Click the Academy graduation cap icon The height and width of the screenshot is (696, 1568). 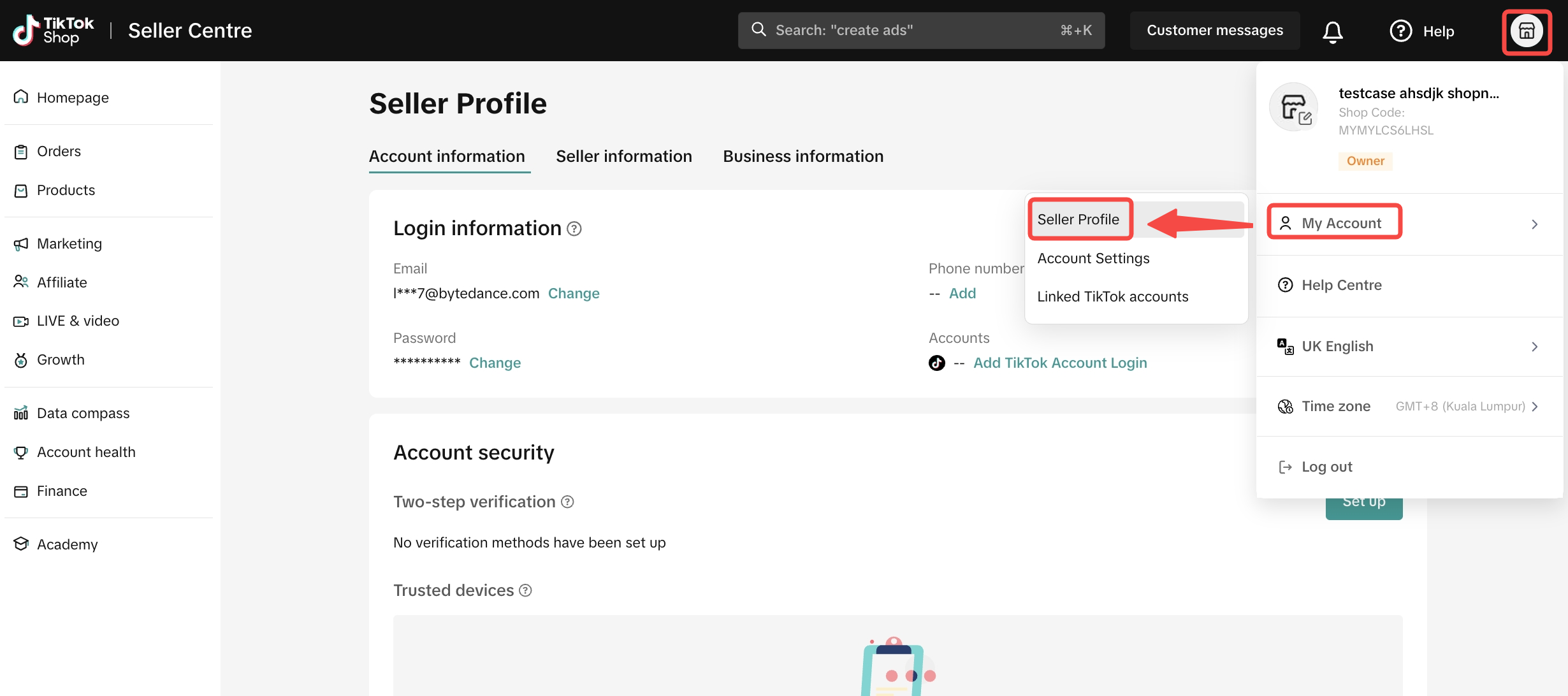click(21, 544)
